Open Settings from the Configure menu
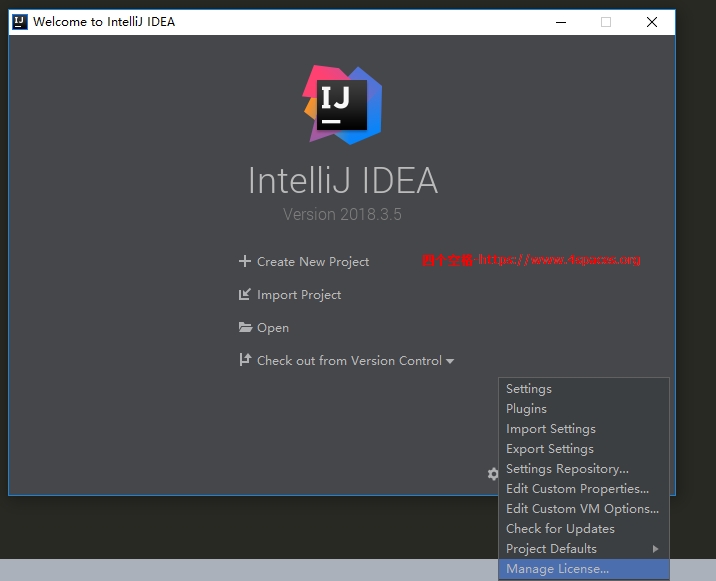Screen dimensions: 716x581 point(584,389)
